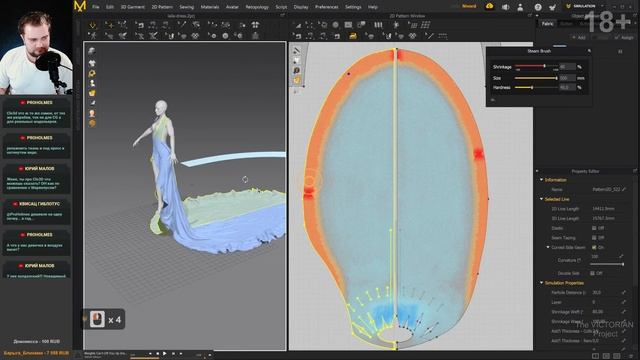Screen dimensions: 640x360
Task: Click the pin icon on Steam Brush panel
Action: pyautogui.click(x=589, y=51)
